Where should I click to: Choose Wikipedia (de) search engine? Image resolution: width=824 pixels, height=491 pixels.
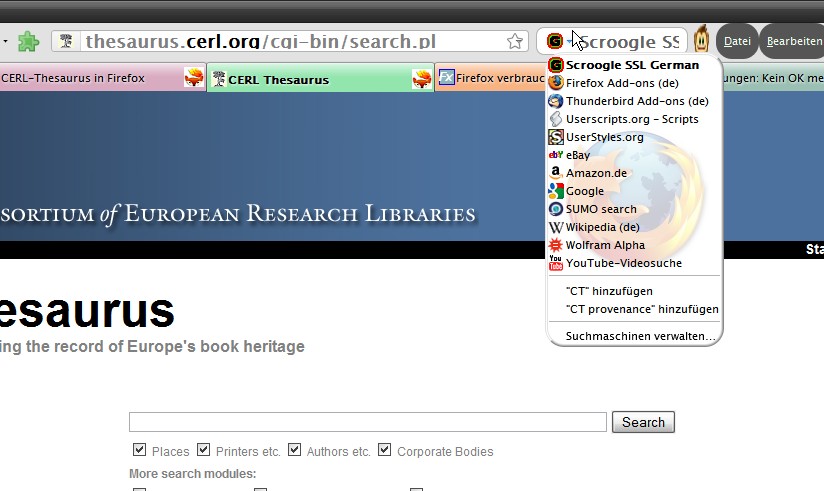click(x=634, y=227)
